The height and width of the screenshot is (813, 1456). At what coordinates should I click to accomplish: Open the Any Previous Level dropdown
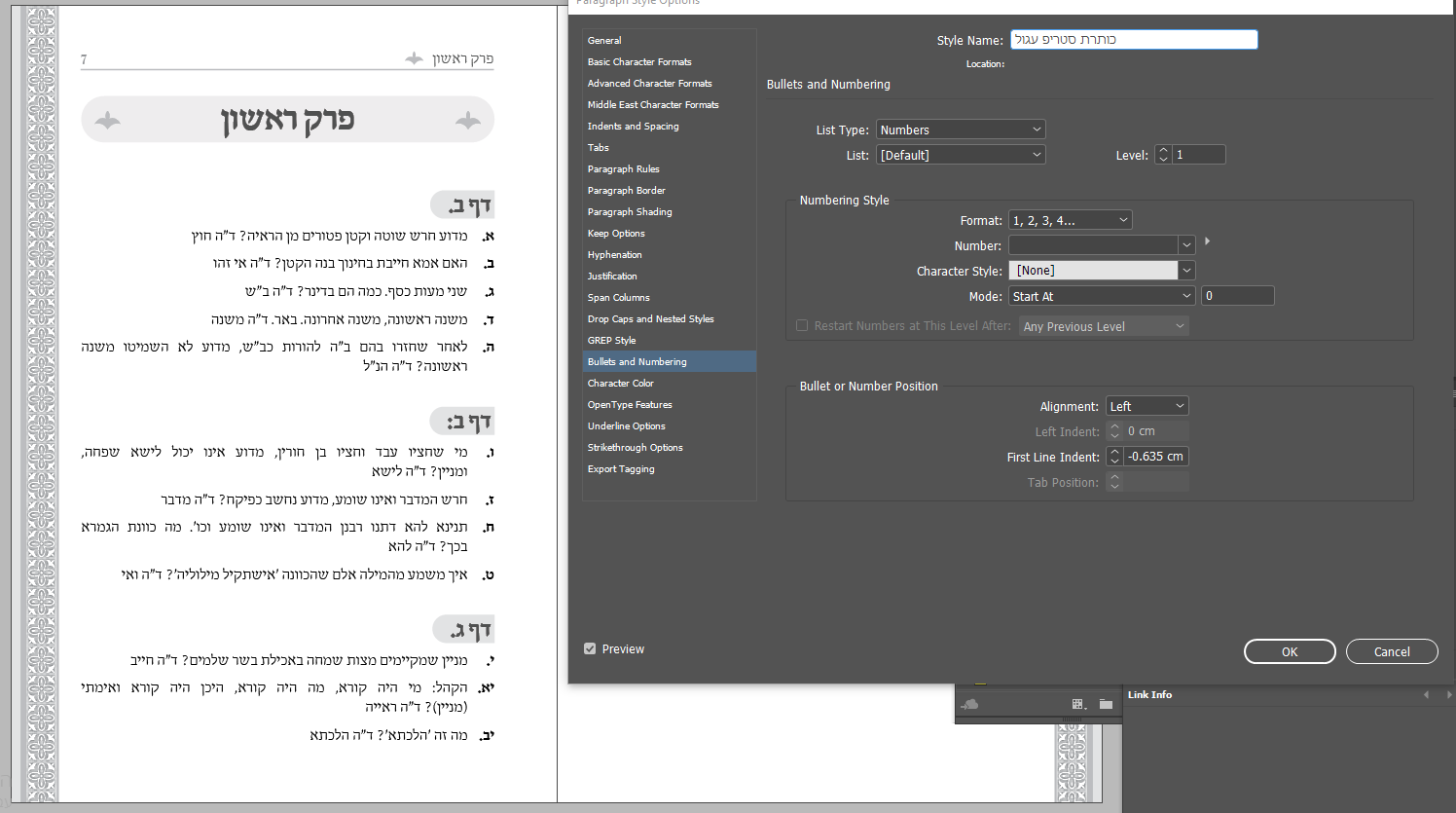point(1104,327)
